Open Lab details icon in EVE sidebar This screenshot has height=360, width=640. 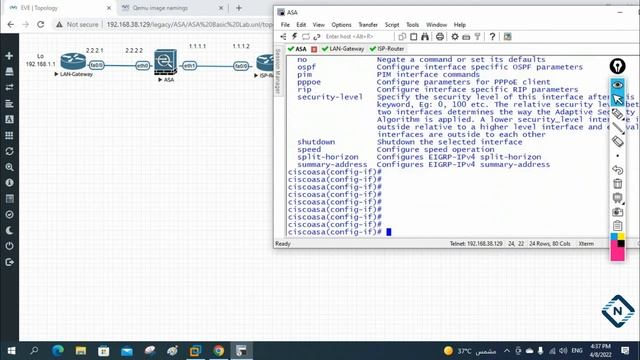click(9, 199)
